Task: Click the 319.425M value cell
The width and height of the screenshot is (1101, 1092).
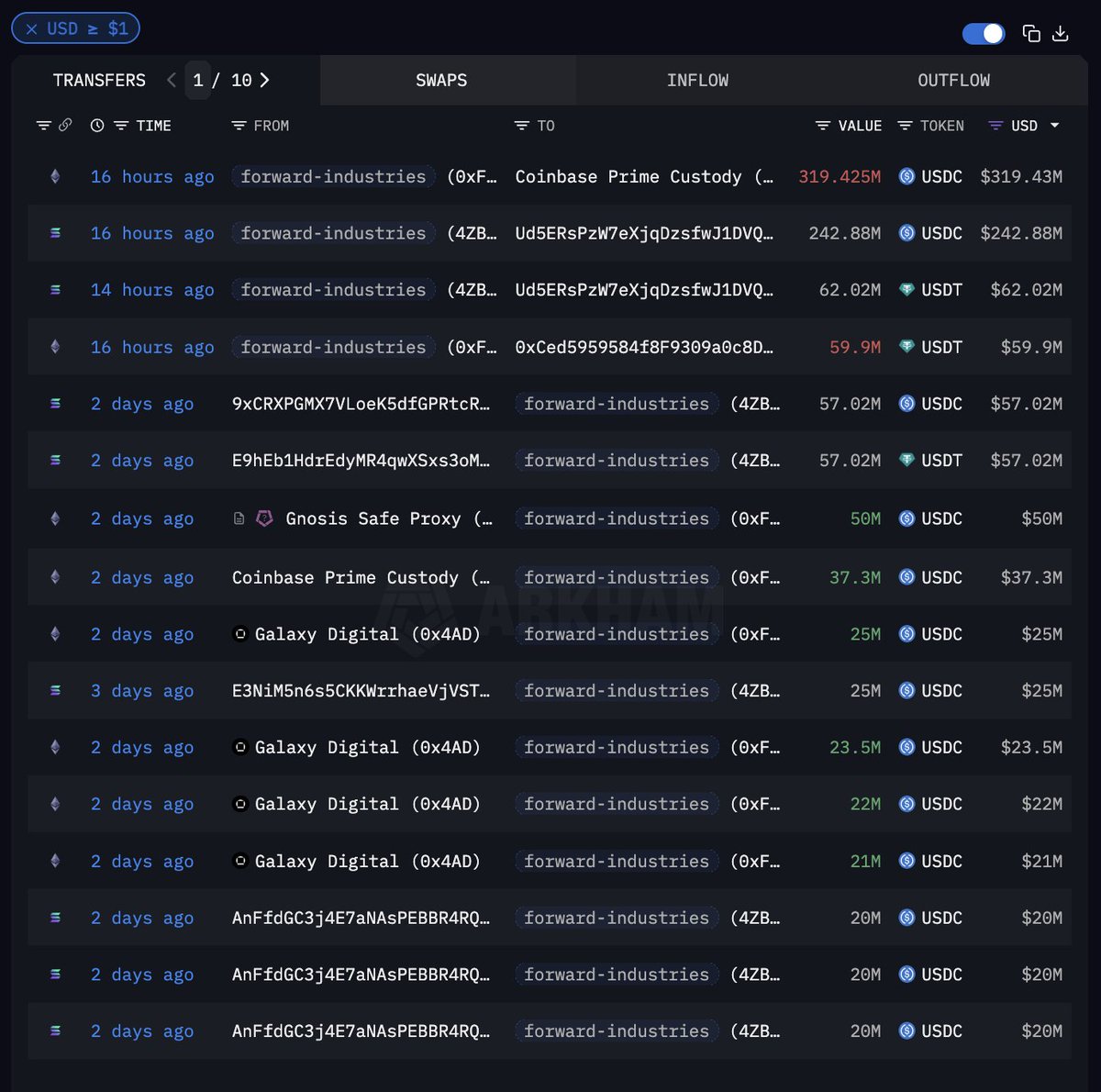Action: coord(840,176)
